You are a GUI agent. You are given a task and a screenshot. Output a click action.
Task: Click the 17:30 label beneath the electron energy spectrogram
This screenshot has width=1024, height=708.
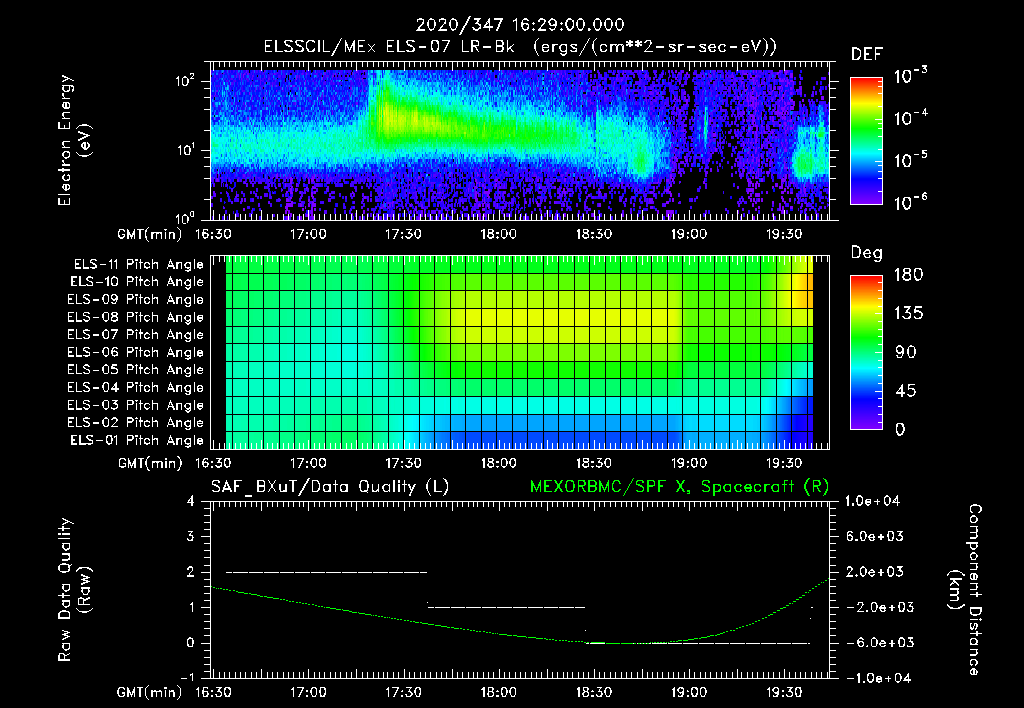pyautogui.click(x=403, y=234)
